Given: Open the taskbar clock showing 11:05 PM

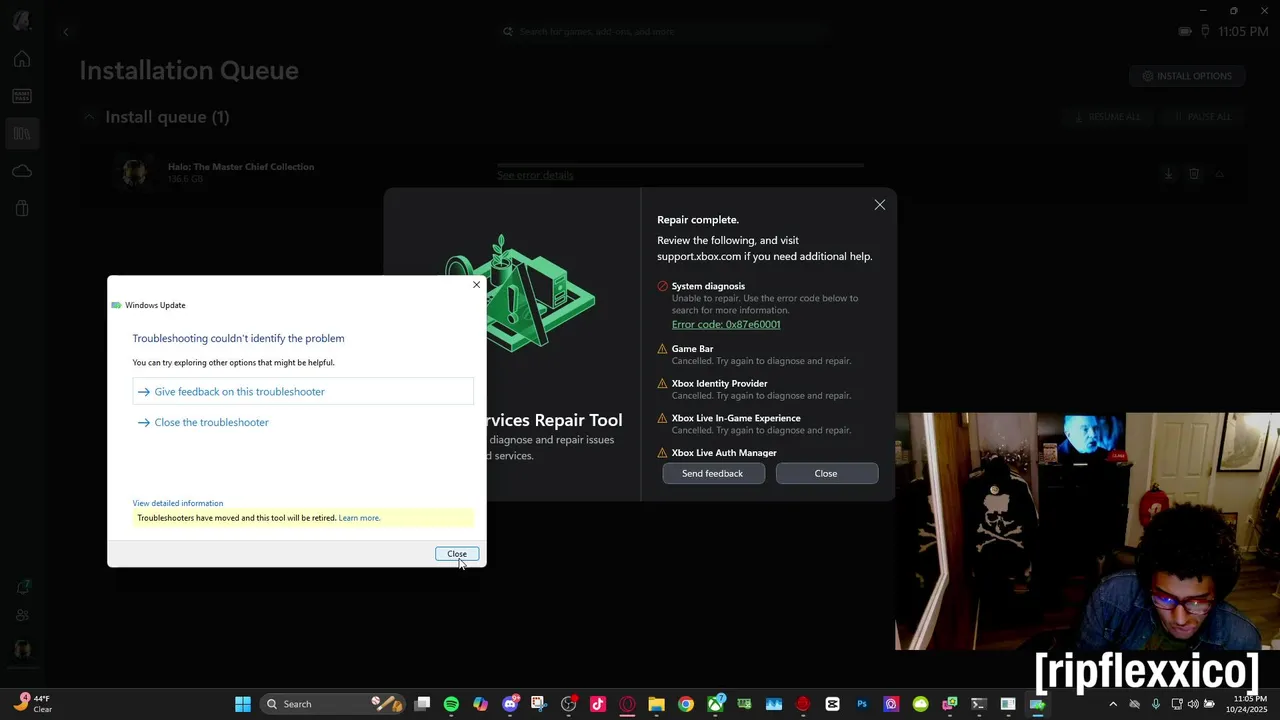Looking at the screenshot, I should point(1249,704).
